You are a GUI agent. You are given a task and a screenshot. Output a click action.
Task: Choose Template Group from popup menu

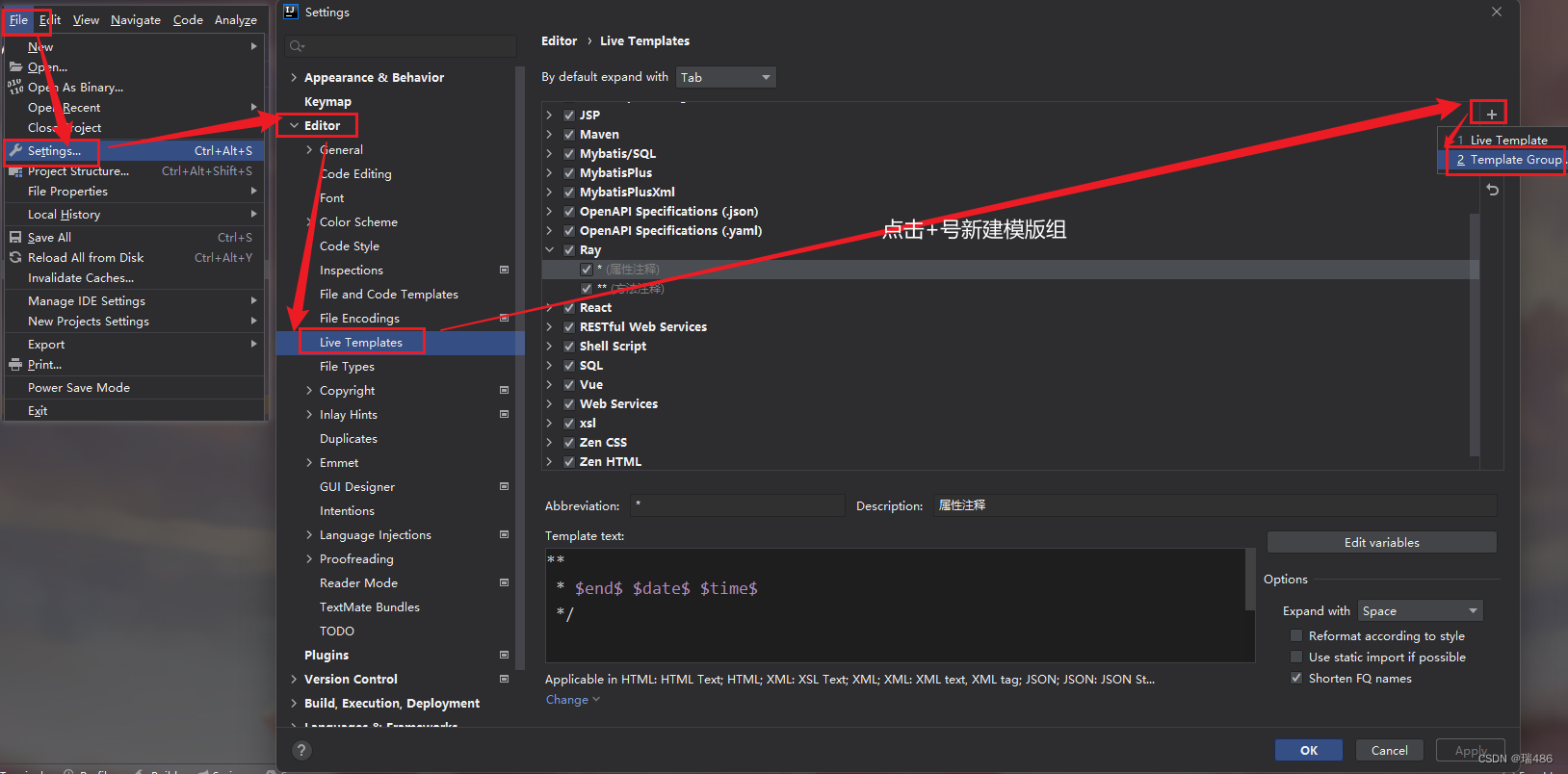(1503, 160)
